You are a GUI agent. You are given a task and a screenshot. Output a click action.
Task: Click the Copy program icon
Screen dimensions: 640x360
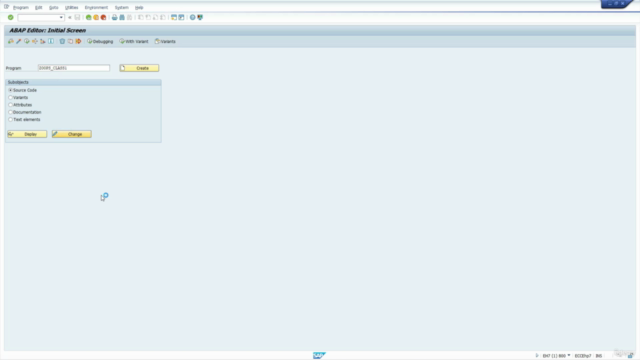coord(70,41)
